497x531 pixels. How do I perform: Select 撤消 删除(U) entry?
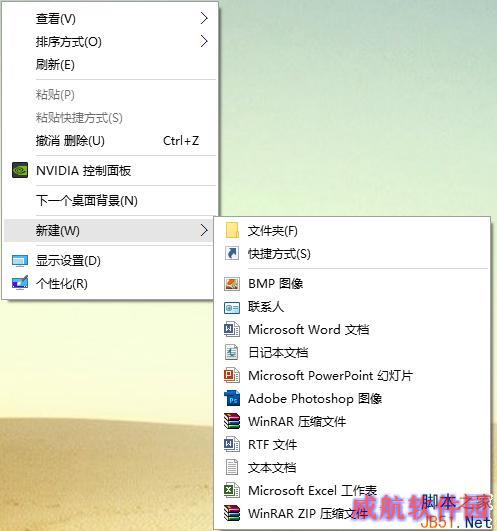pyautogui.click(x=109, y=141)
